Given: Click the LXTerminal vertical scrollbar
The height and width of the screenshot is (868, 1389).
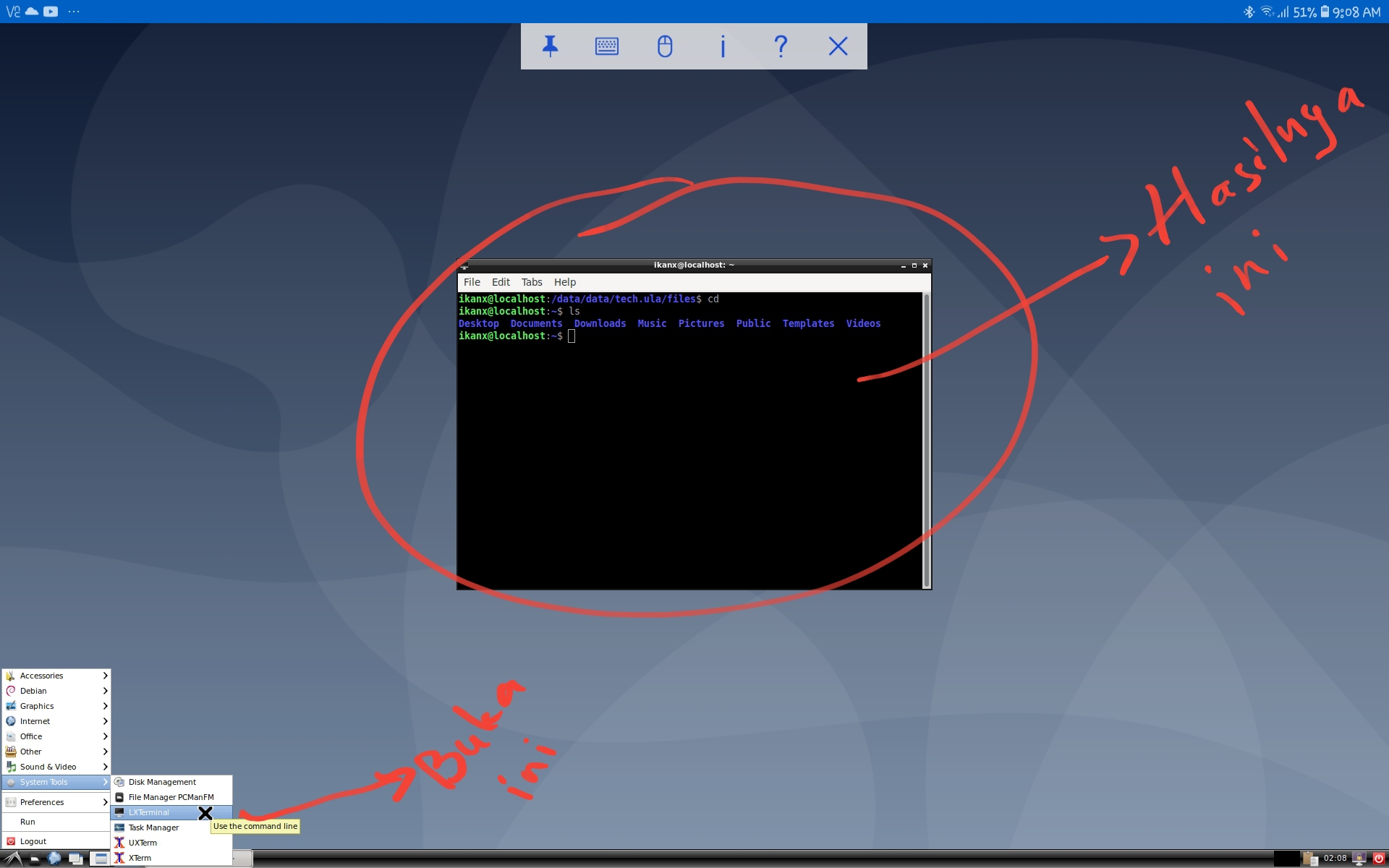Looking at the screenshot, I should 926,441.
